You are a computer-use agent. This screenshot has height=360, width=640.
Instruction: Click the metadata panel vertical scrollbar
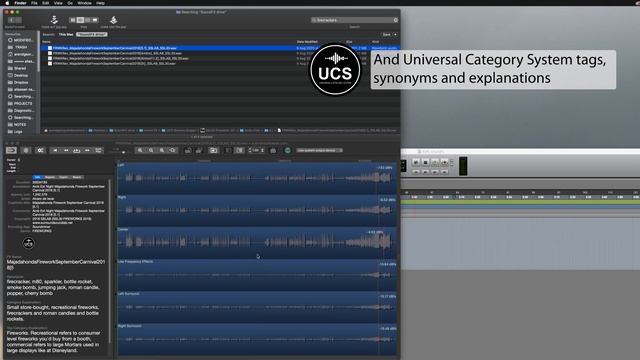click(x=109, y=261)
